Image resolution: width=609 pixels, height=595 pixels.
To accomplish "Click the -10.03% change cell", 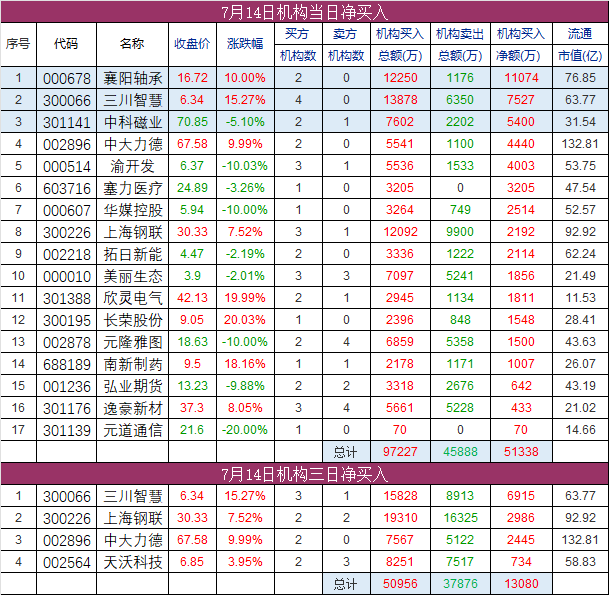I will tap(245, 166).
